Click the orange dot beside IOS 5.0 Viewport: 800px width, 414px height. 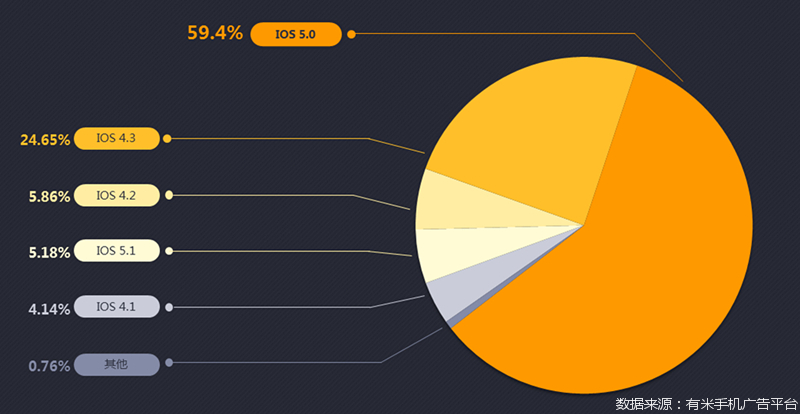352,34
